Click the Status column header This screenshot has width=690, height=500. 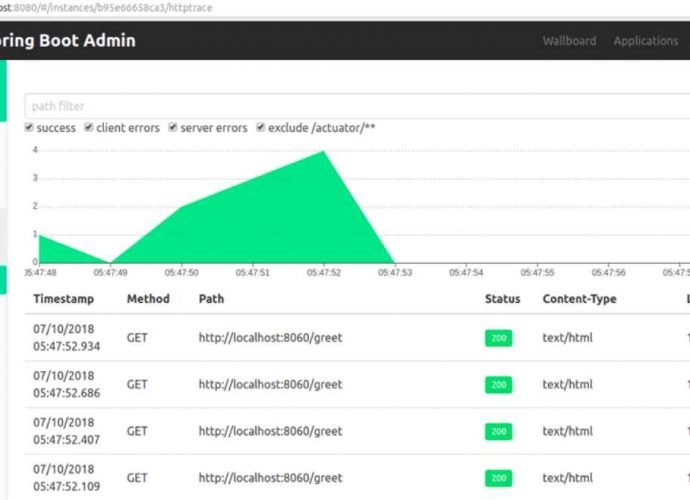pos(502,299)
